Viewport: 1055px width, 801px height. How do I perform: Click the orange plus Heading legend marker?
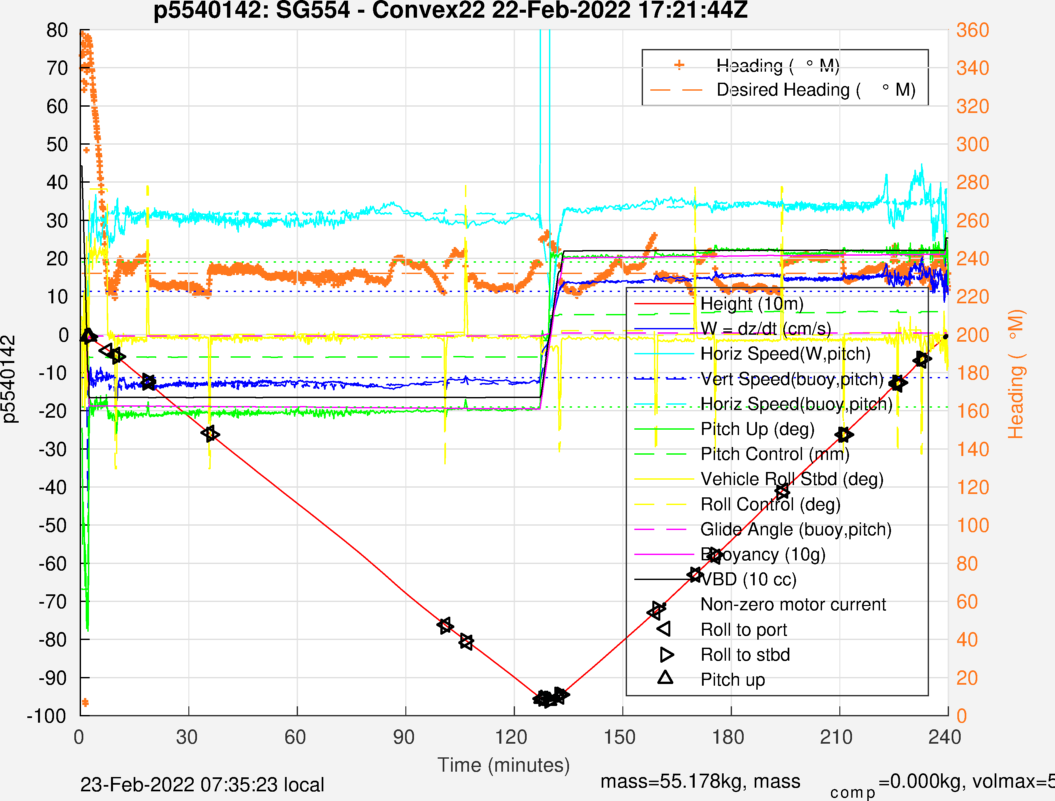tap(680, 65)
